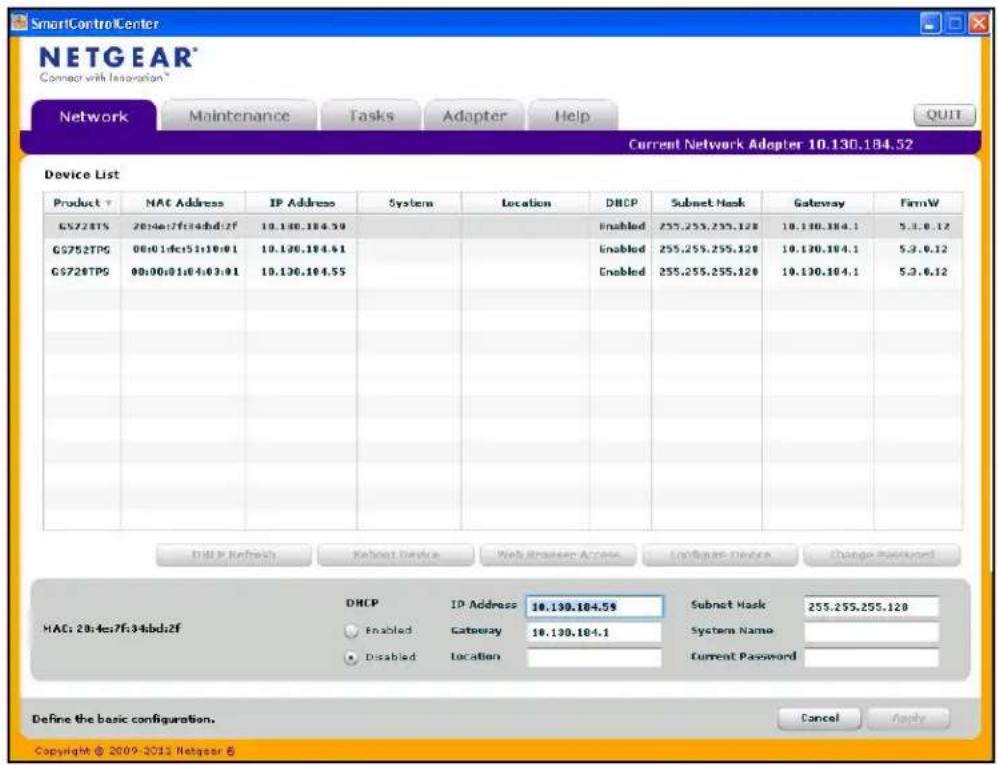This screenshot has height=765, width=998.
Task: Click the Gateway column header
Action: [818, 203]
